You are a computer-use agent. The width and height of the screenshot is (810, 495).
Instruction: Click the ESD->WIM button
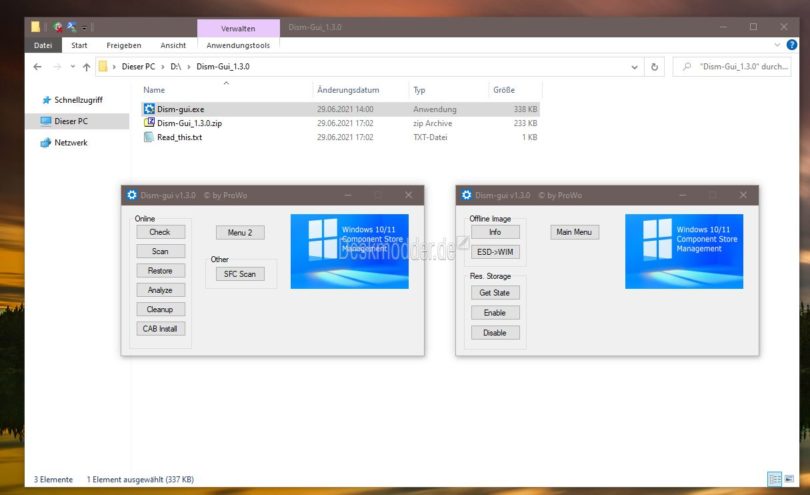[x=494, y=251]
